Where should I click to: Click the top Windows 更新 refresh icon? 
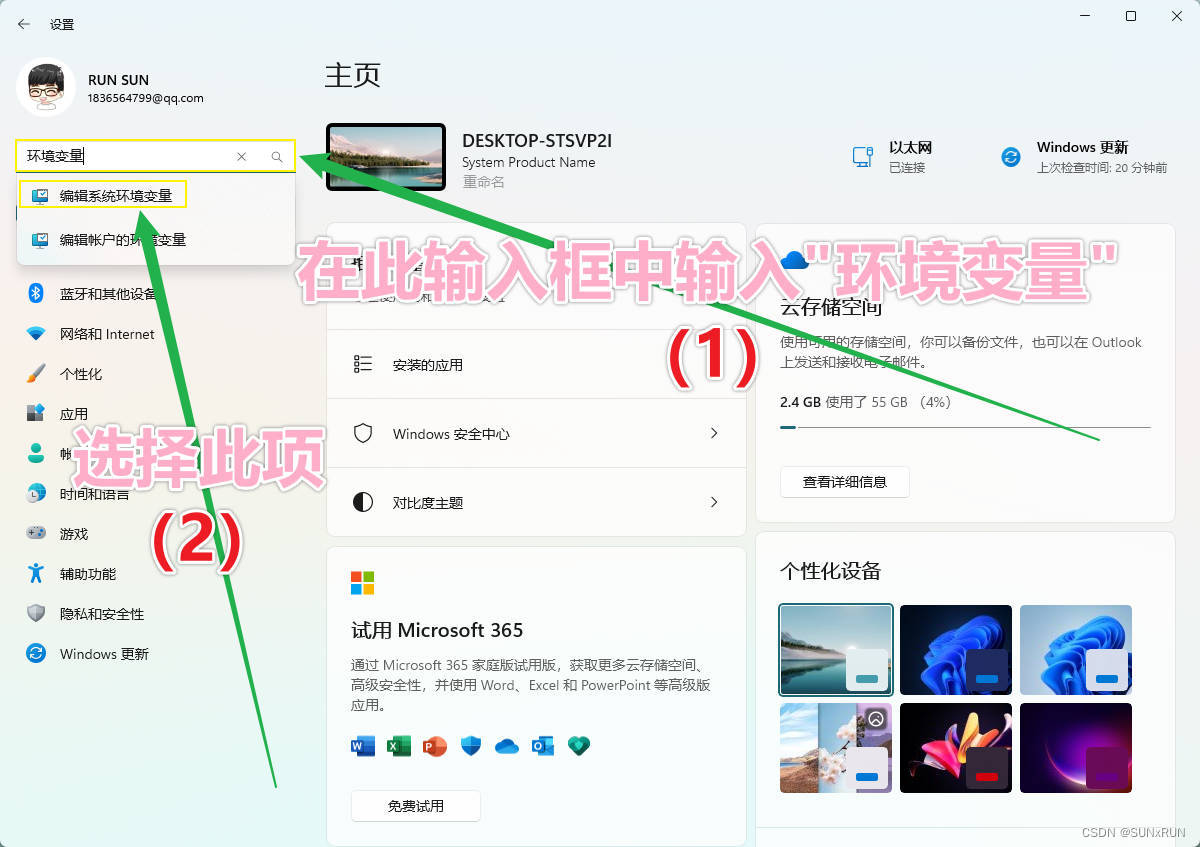pos(1011,157)
